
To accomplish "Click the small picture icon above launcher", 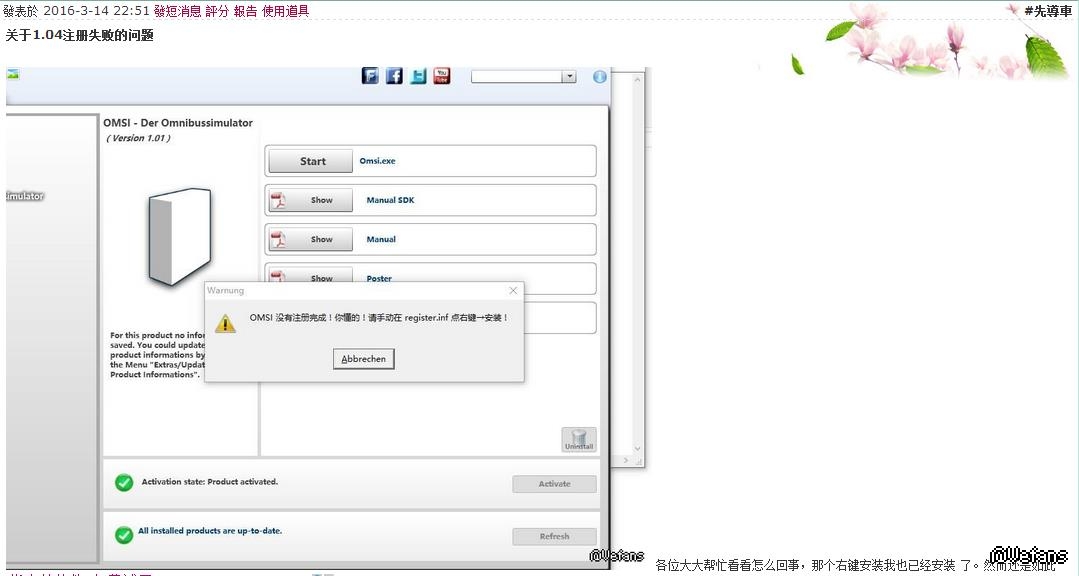I will click(x=13, y=74).
